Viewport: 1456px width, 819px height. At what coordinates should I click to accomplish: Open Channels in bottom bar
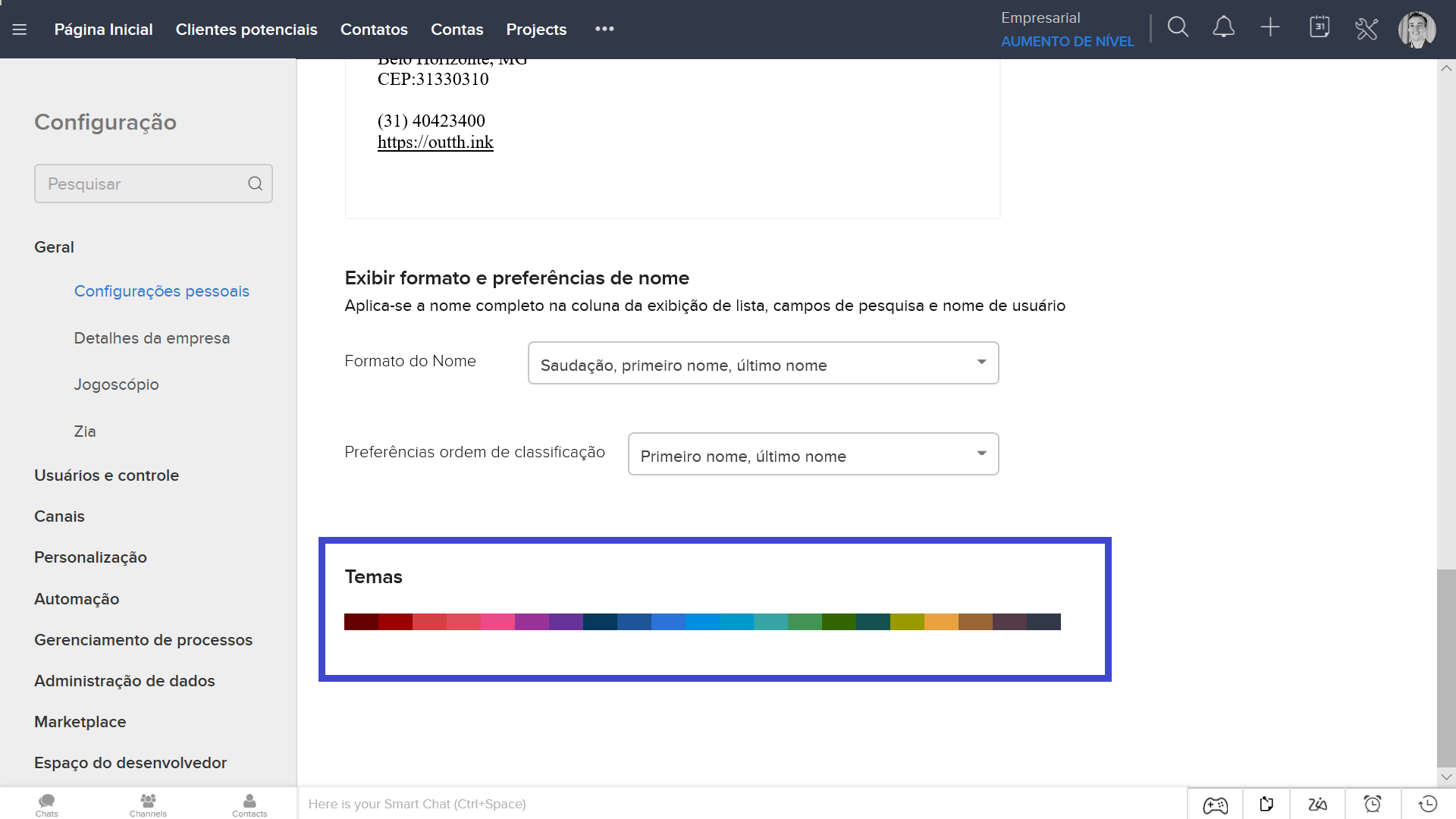[x=148, y=805]
